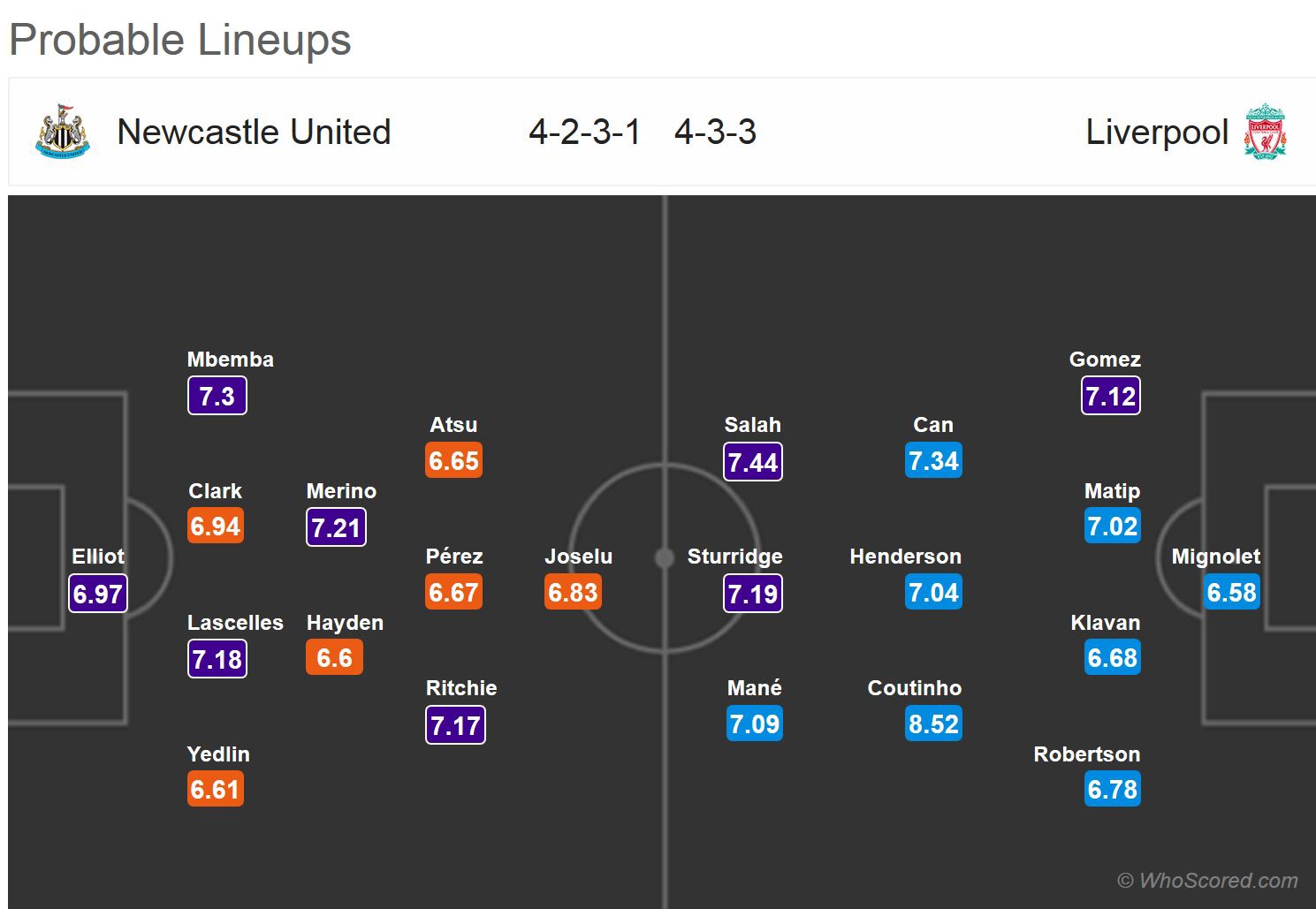1316x909 pixels.
Task: Select player name Sturridge
Action: pos(734,557)
